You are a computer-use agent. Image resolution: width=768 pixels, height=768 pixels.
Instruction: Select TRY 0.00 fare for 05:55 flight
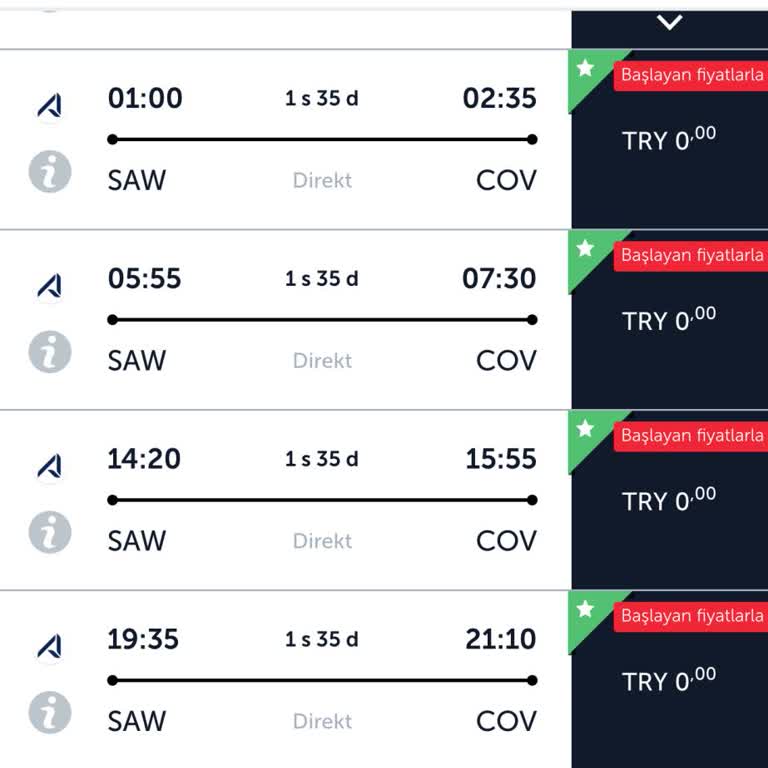pos(669,320)
